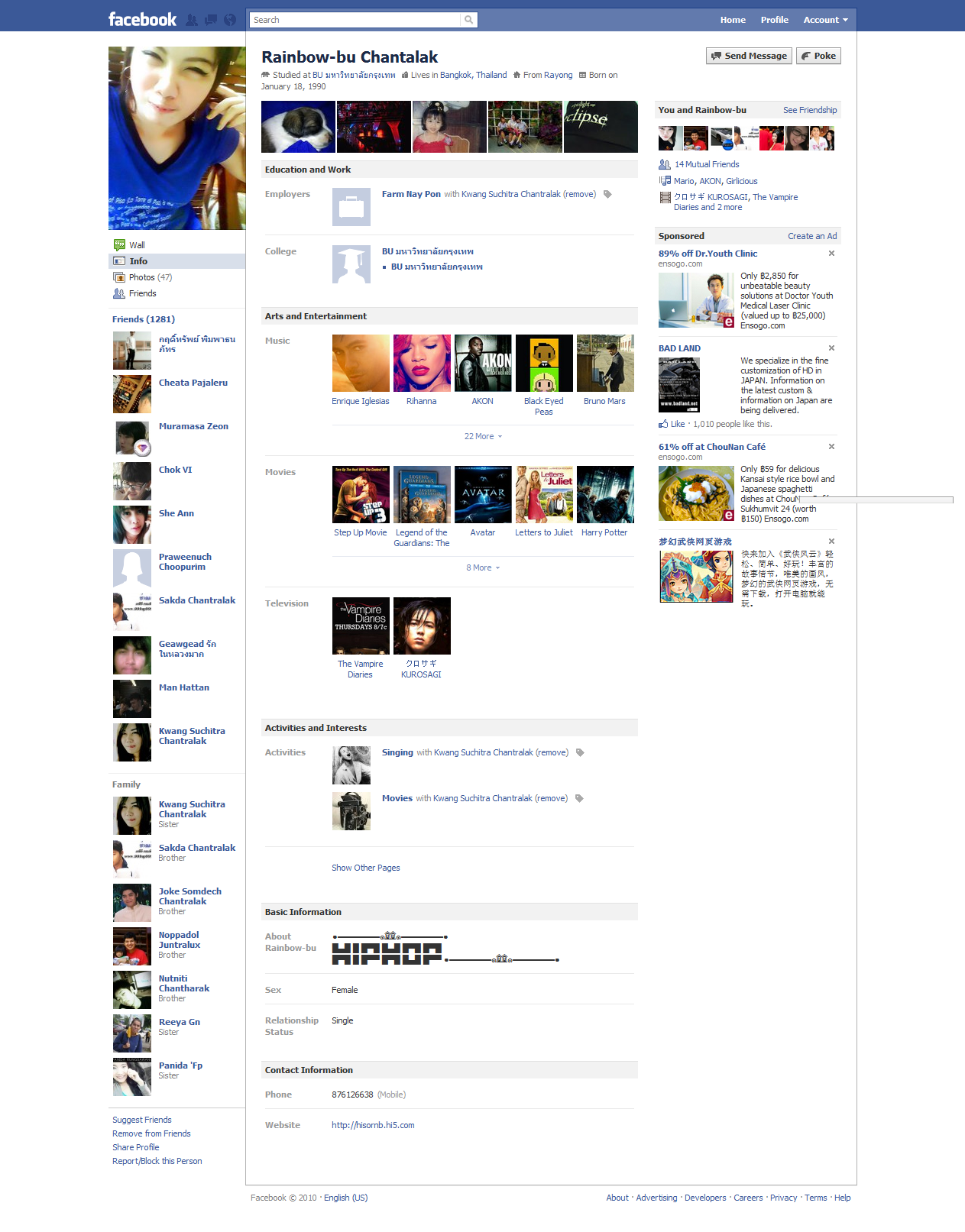Click inside the Search input field

coord(355,20)
